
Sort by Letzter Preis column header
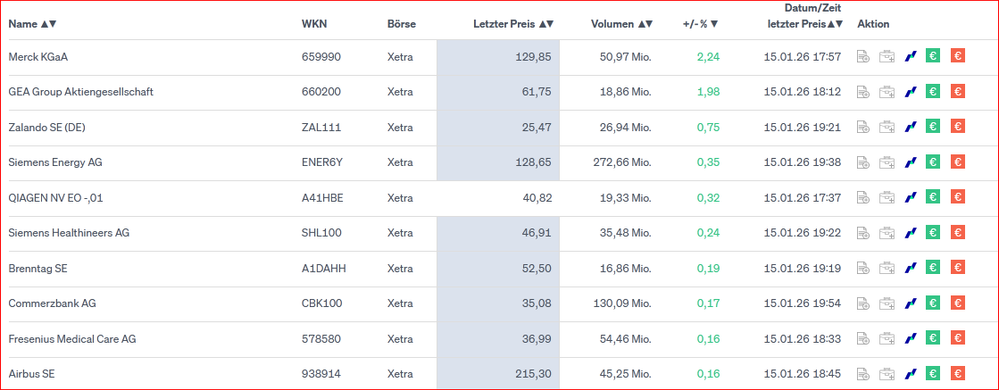(514, 24)
